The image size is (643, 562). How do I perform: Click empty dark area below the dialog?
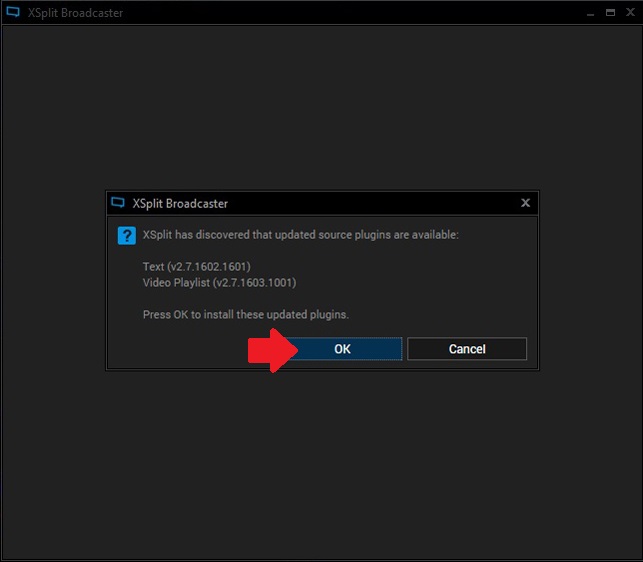click(x=320, y=460)
